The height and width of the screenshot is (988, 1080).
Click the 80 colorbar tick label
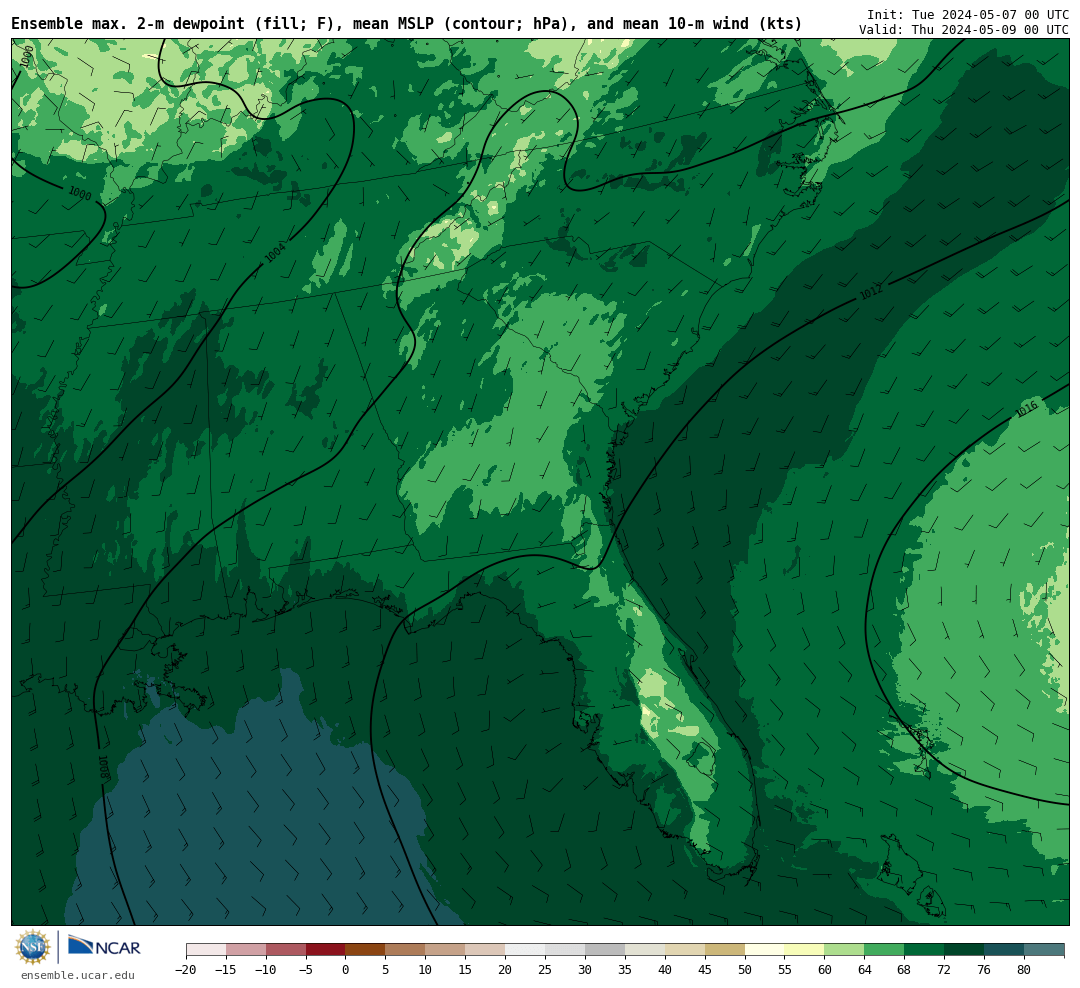[x=1025, y=970]
